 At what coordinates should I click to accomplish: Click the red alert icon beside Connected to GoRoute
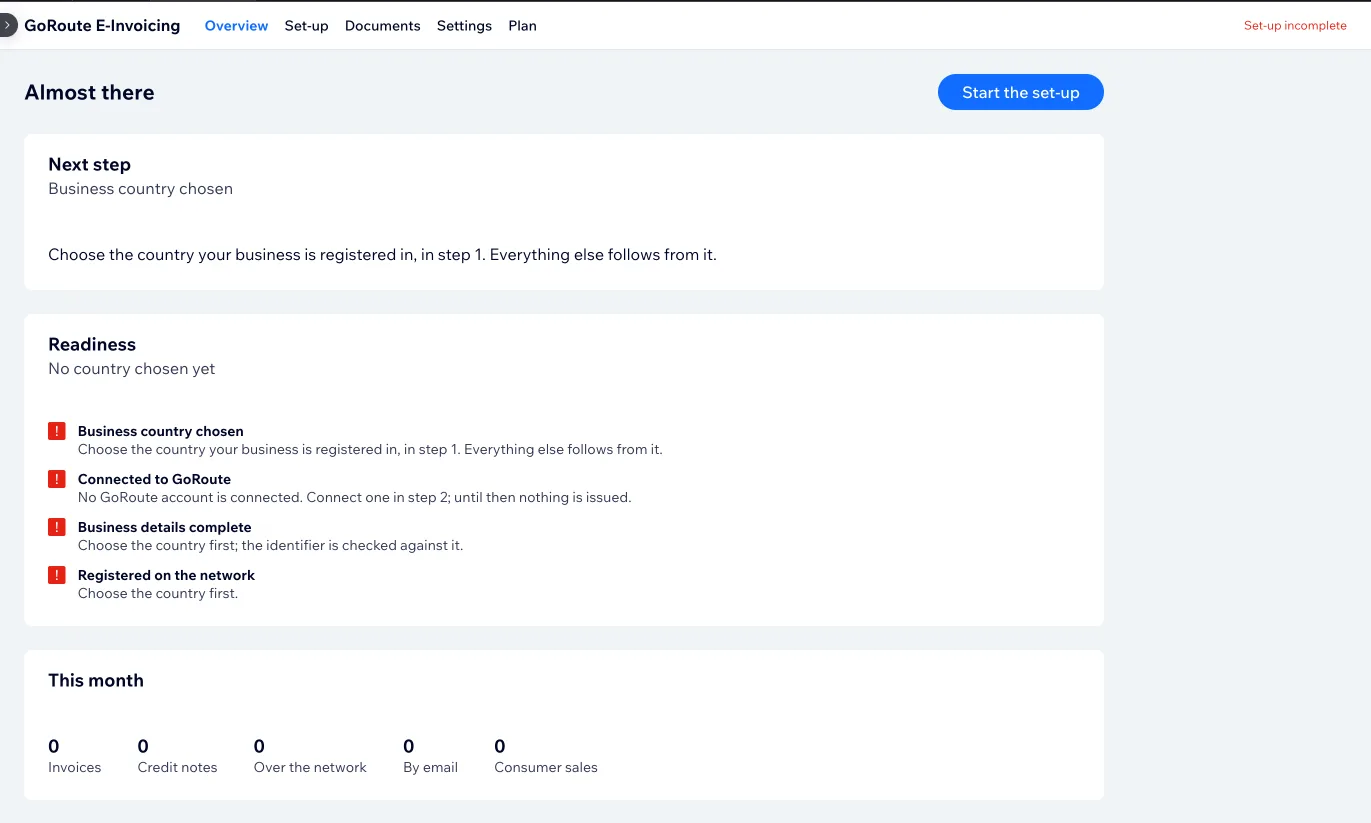click(57, 479)
